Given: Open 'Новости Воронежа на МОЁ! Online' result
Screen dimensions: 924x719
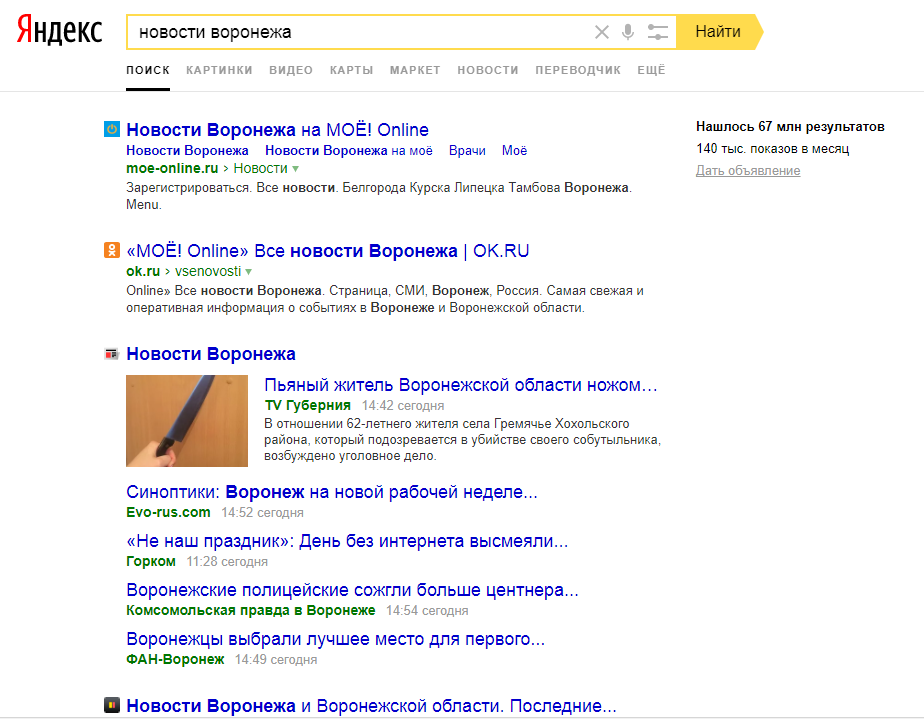Looking at the screenshot, I should 278,130.
